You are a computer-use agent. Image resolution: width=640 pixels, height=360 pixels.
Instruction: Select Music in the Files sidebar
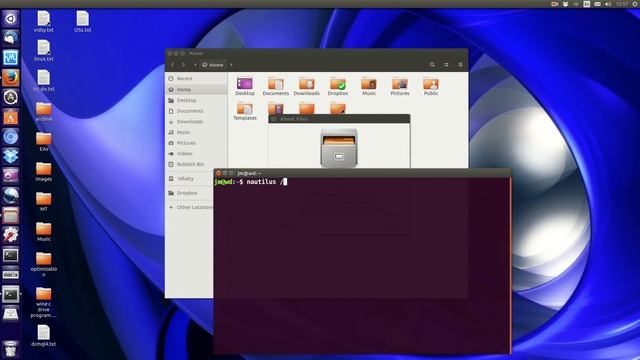196,132
